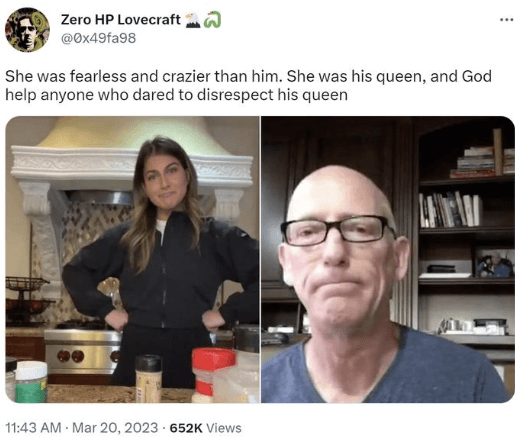The image size is (515, 443).
Task: Open the three-dot more options menu
Action: 507,20
